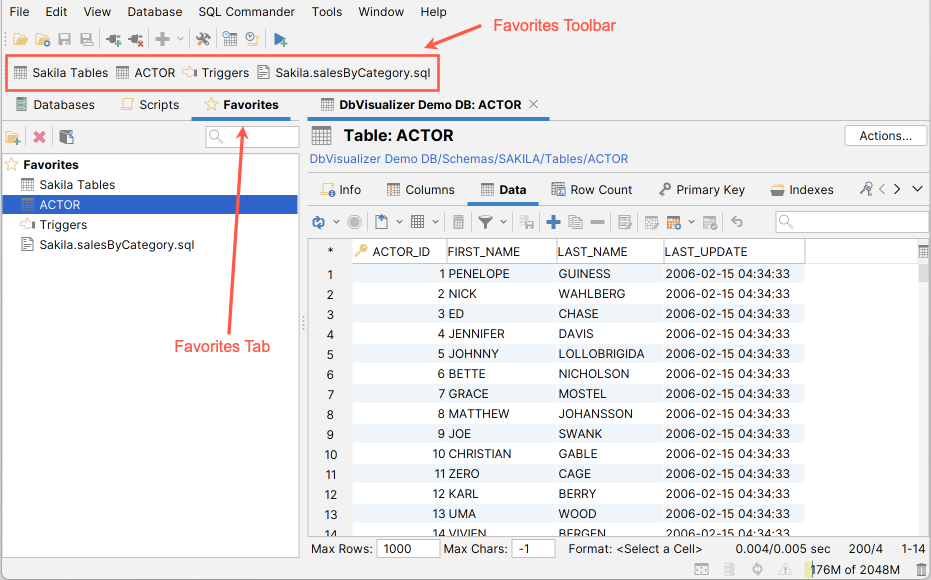
Task: Connect to database using plug icon
Action: pyautogui.click(x=114, y=38)
